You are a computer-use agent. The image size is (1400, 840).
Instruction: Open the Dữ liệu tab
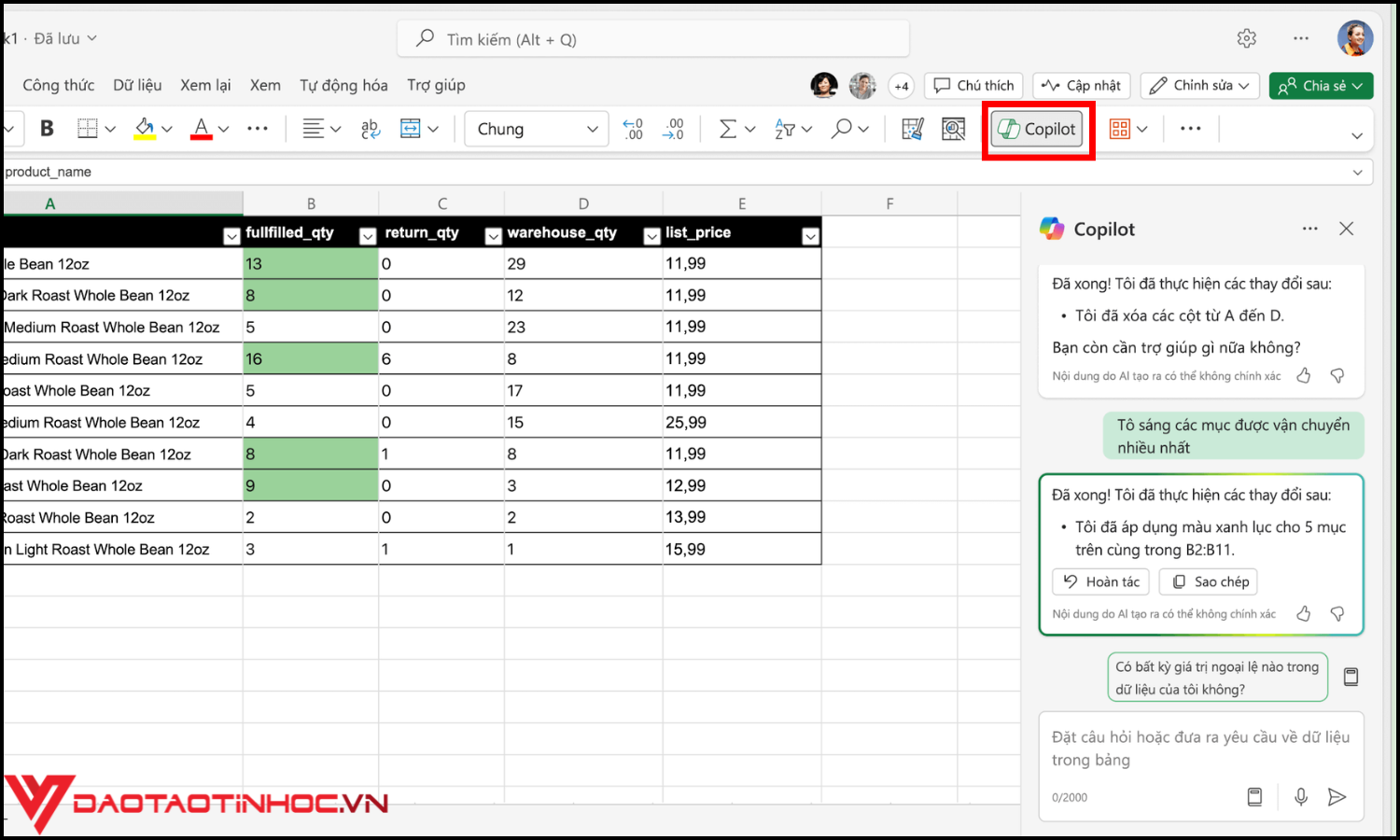coord(137,85)
